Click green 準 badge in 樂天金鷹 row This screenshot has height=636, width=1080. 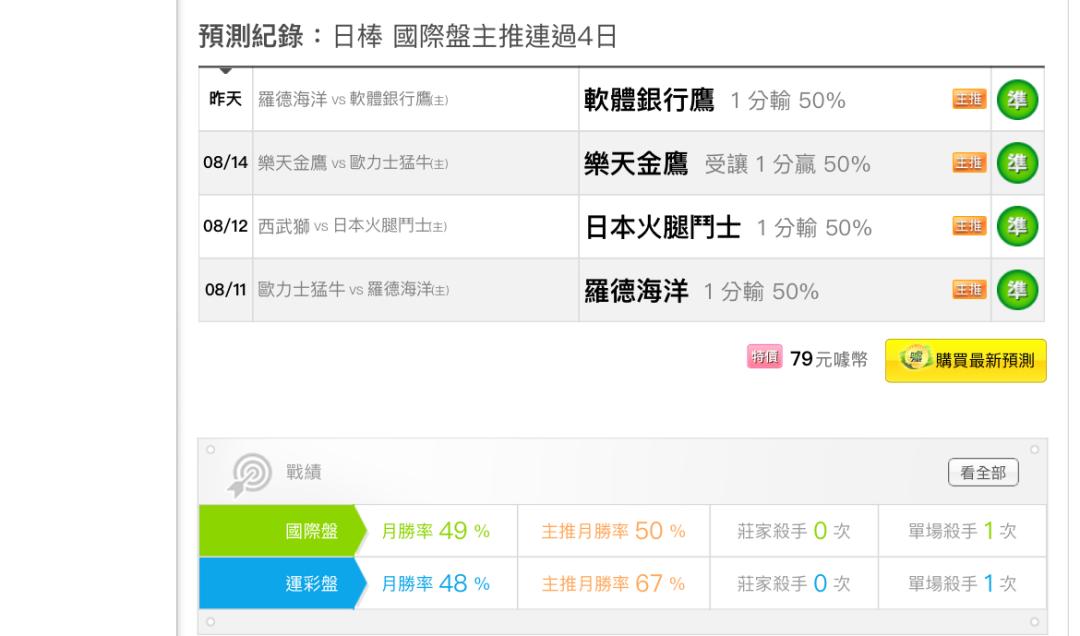1017,163
